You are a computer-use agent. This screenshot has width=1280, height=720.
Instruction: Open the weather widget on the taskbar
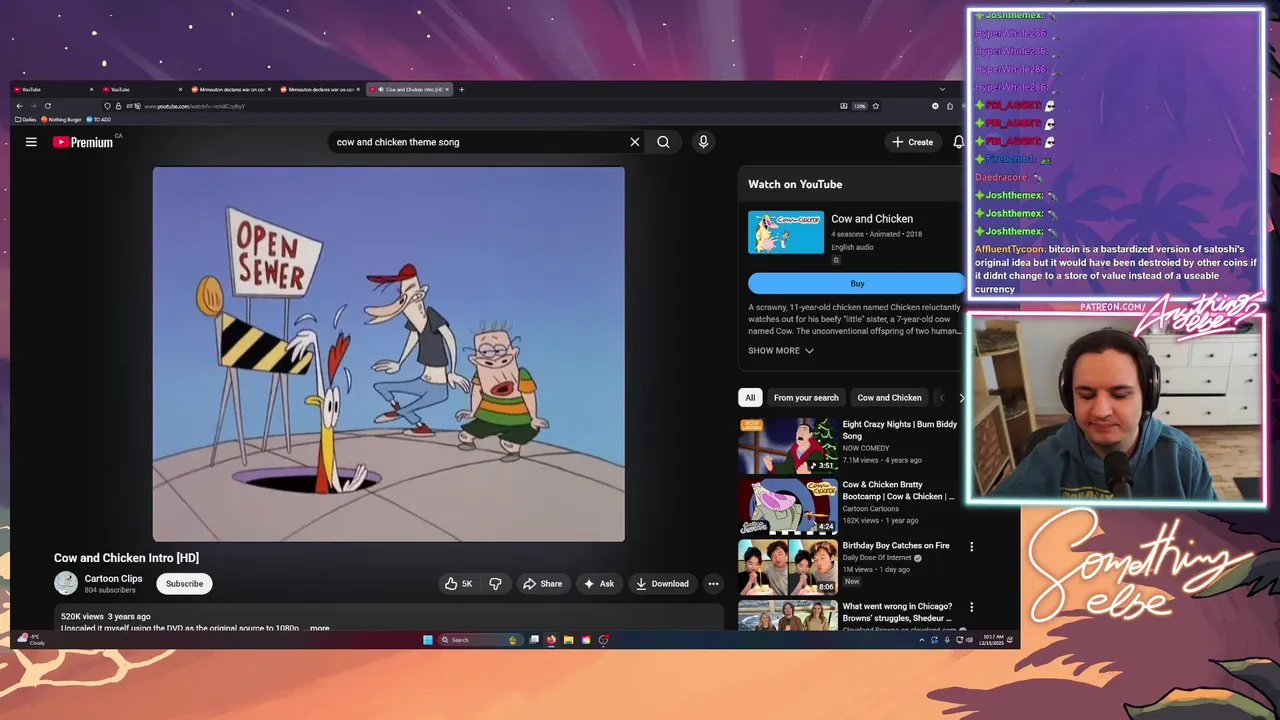click(x=32, y=640)
